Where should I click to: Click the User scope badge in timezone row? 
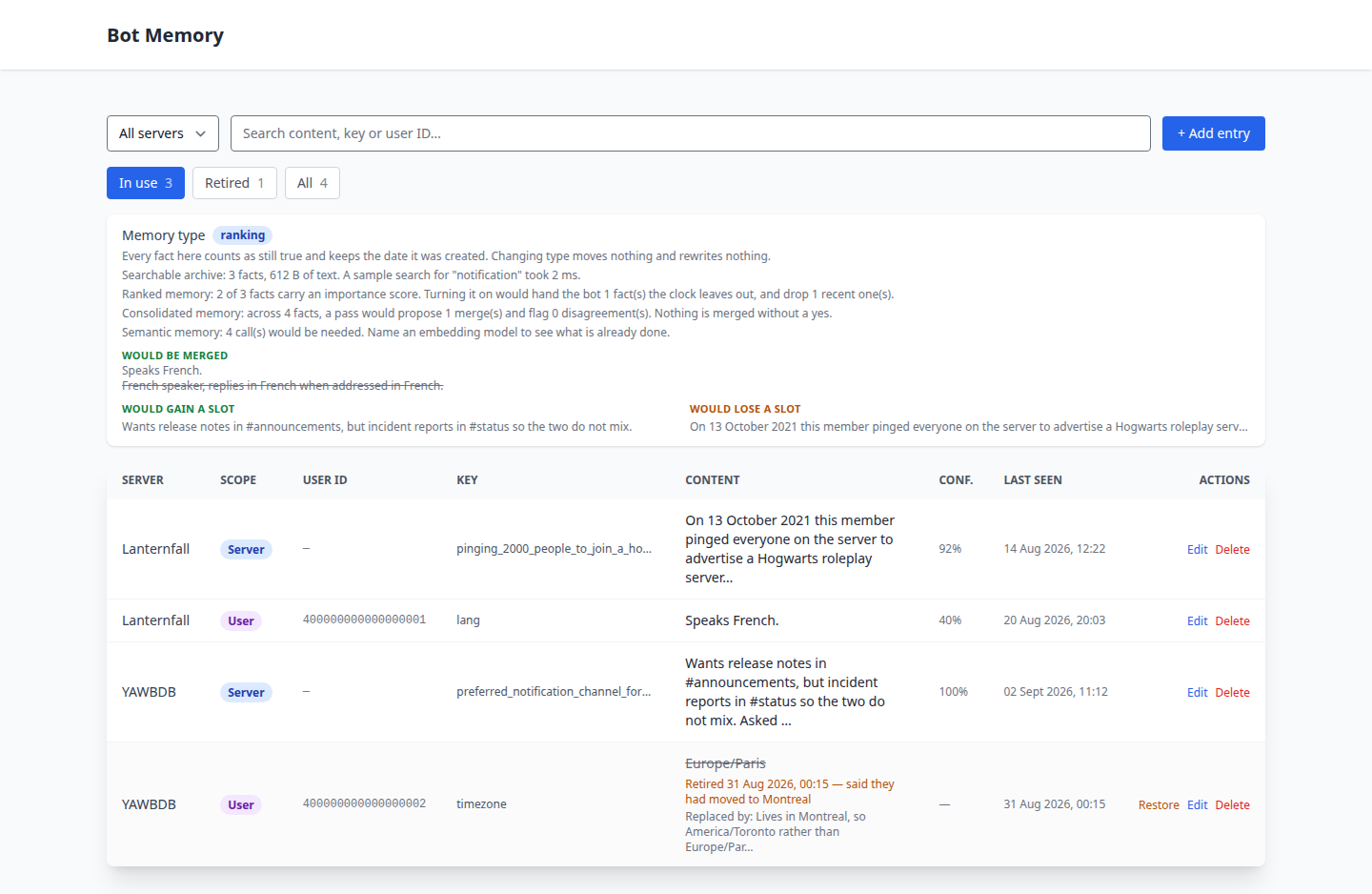click(241, 805)
